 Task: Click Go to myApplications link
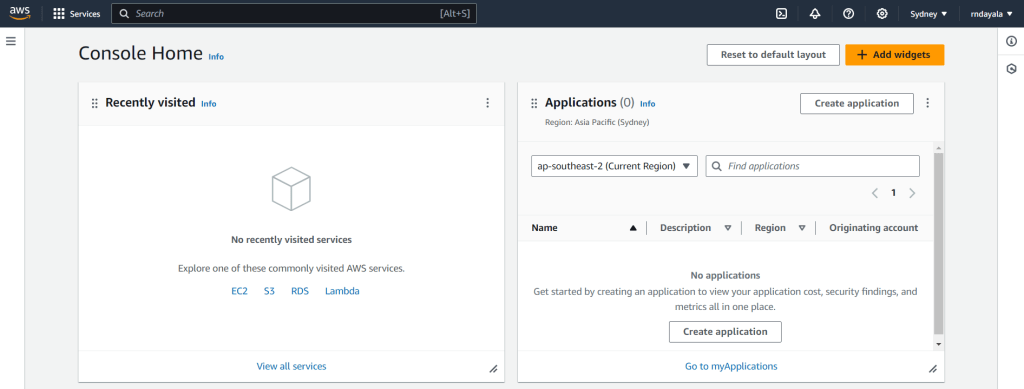pyautogui.click(x=731, y=366)
